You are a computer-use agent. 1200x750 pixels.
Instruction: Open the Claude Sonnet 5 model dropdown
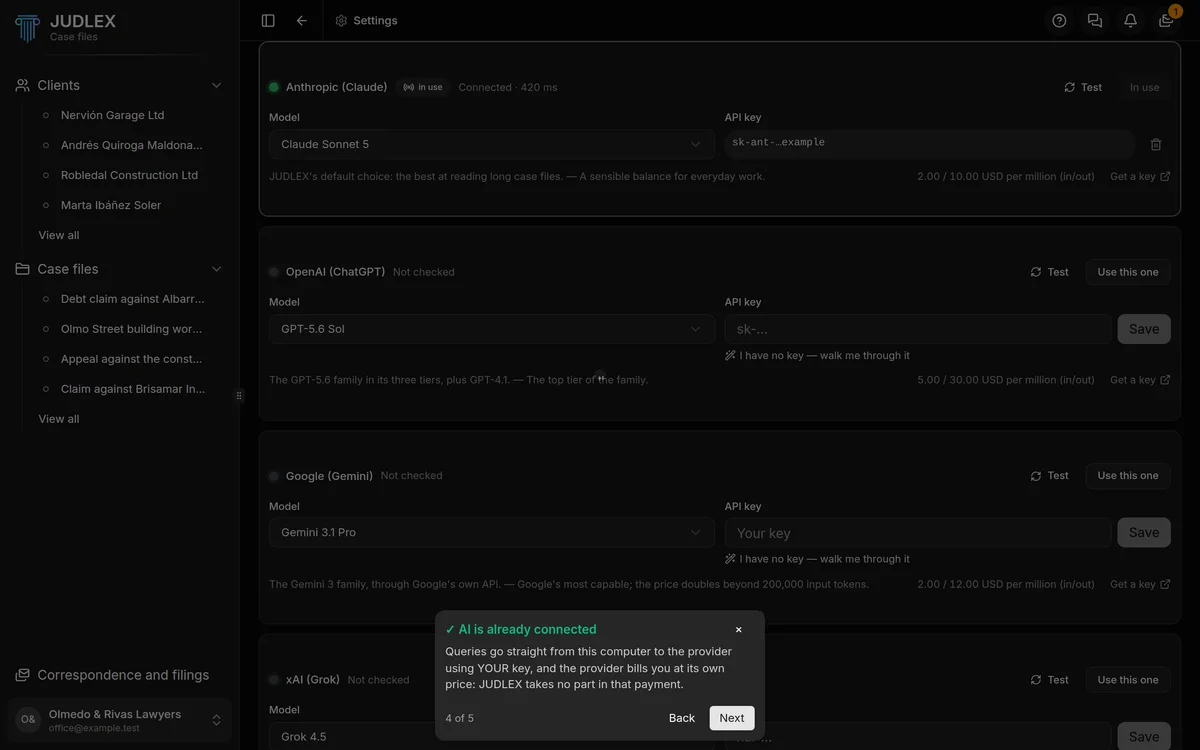tap(491, 144)
